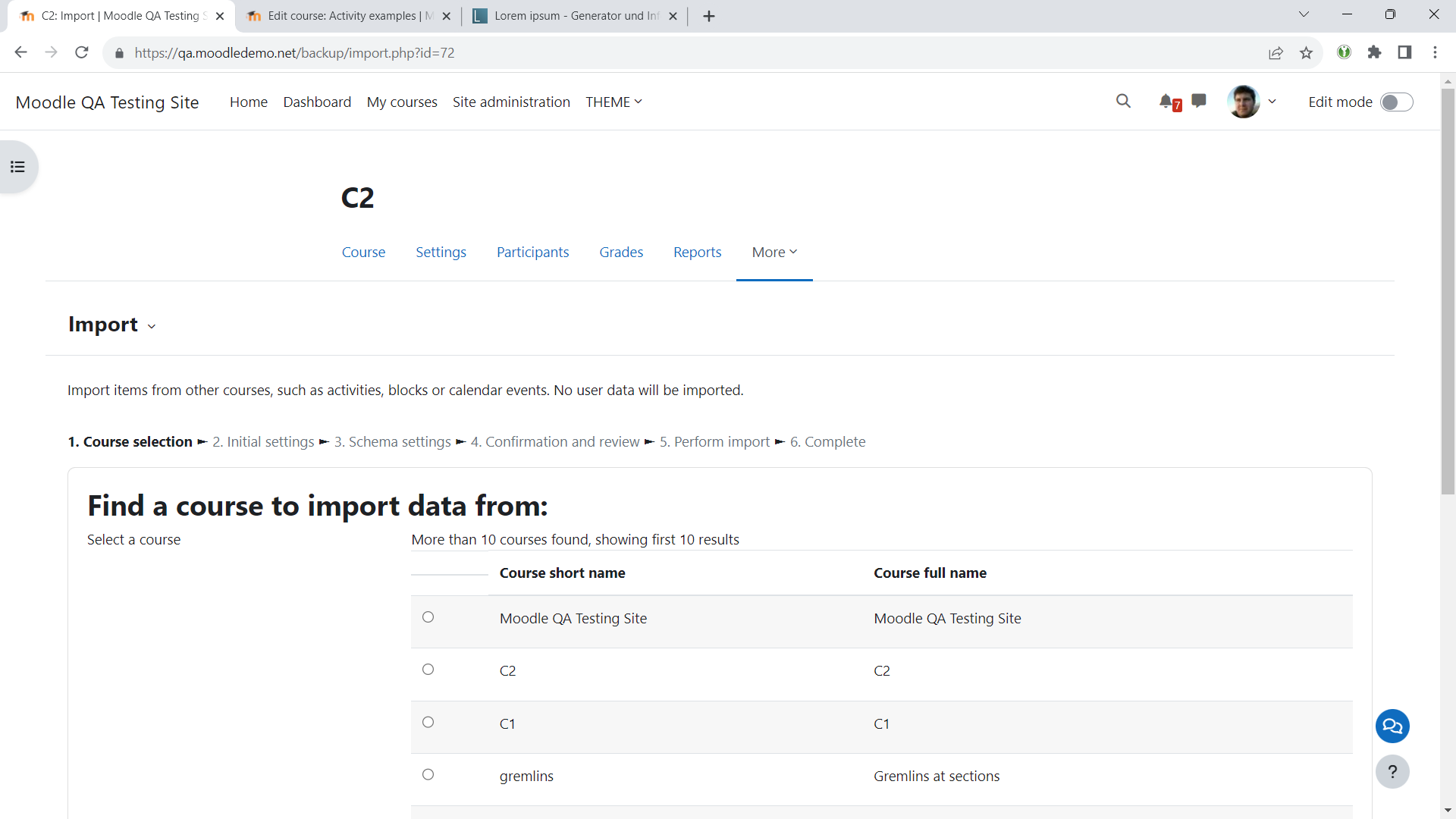Image resolution: width=1456 pixels, height=819 pixels.
Task: Click the '6. Complete' step text
Action: 827,442
